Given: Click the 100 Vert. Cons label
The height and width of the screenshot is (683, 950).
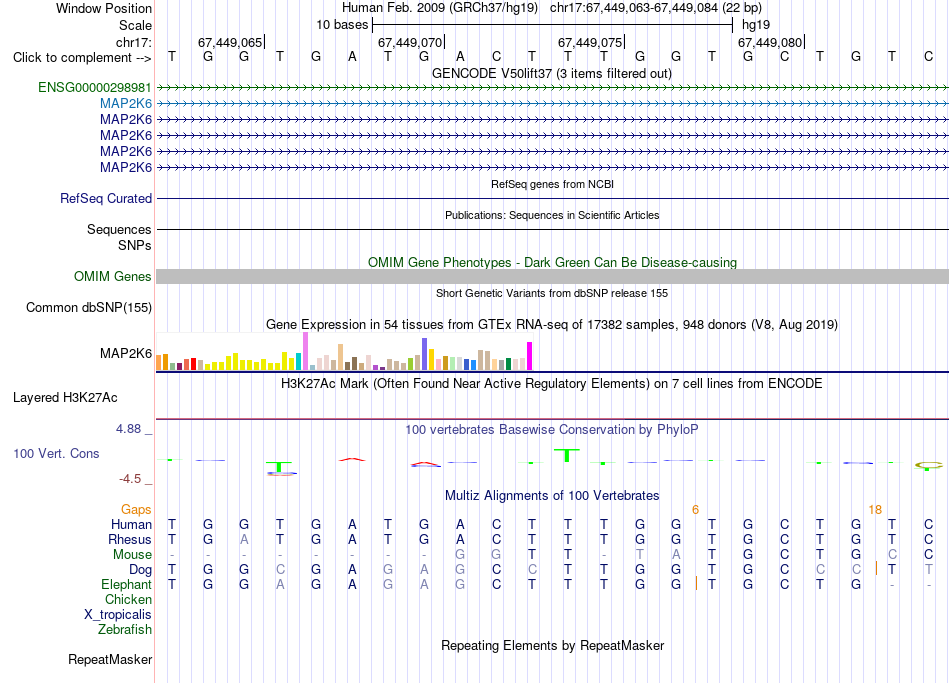Looking at the screenshot, I should (56, 453).
